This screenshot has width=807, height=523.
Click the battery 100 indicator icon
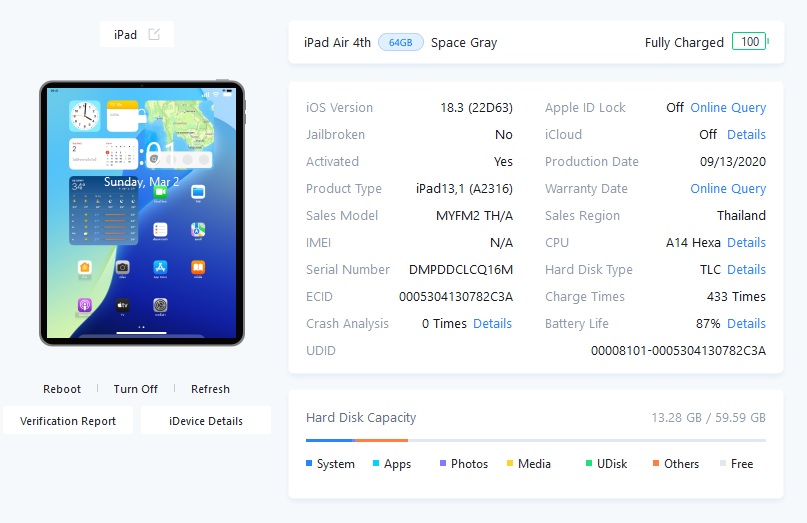(750, 42)
